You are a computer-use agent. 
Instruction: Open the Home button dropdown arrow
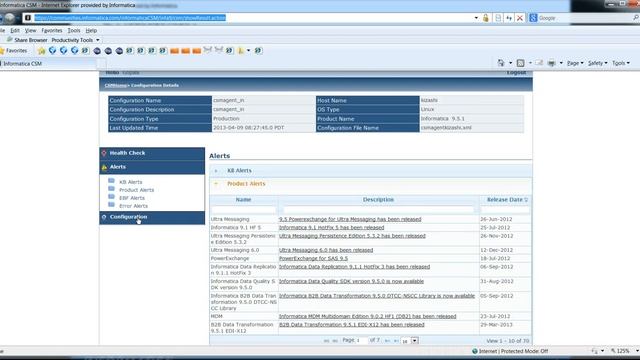coord(510,63)
